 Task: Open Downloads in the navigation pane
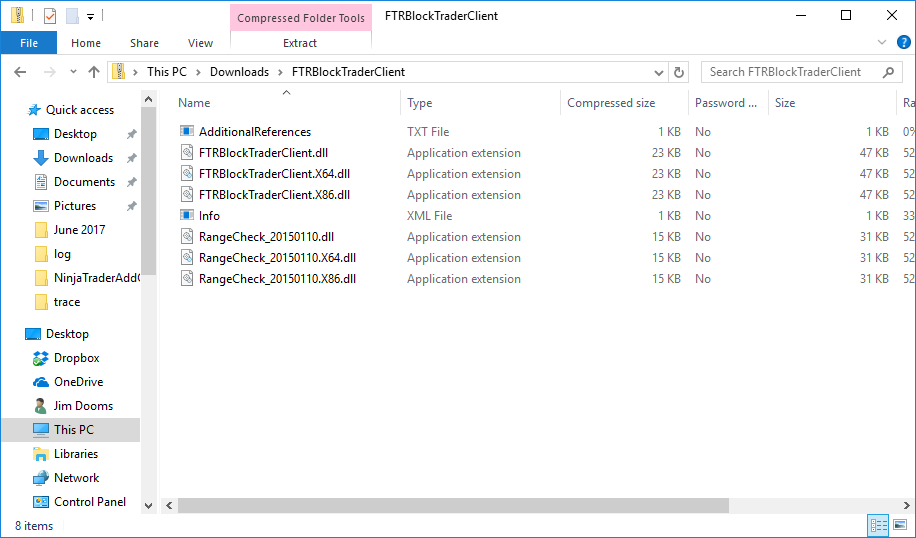(x=83, y=158)
